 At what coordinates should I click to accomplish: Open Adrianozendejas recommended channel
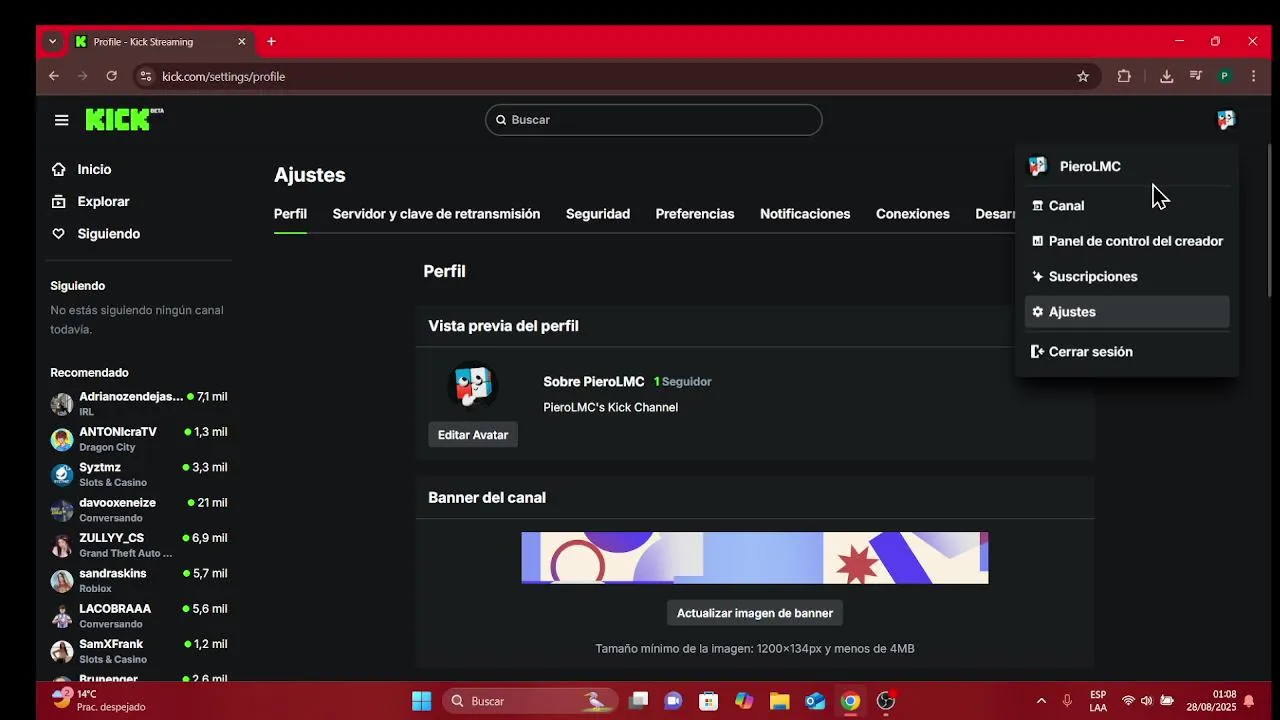(x=140, y=404)
